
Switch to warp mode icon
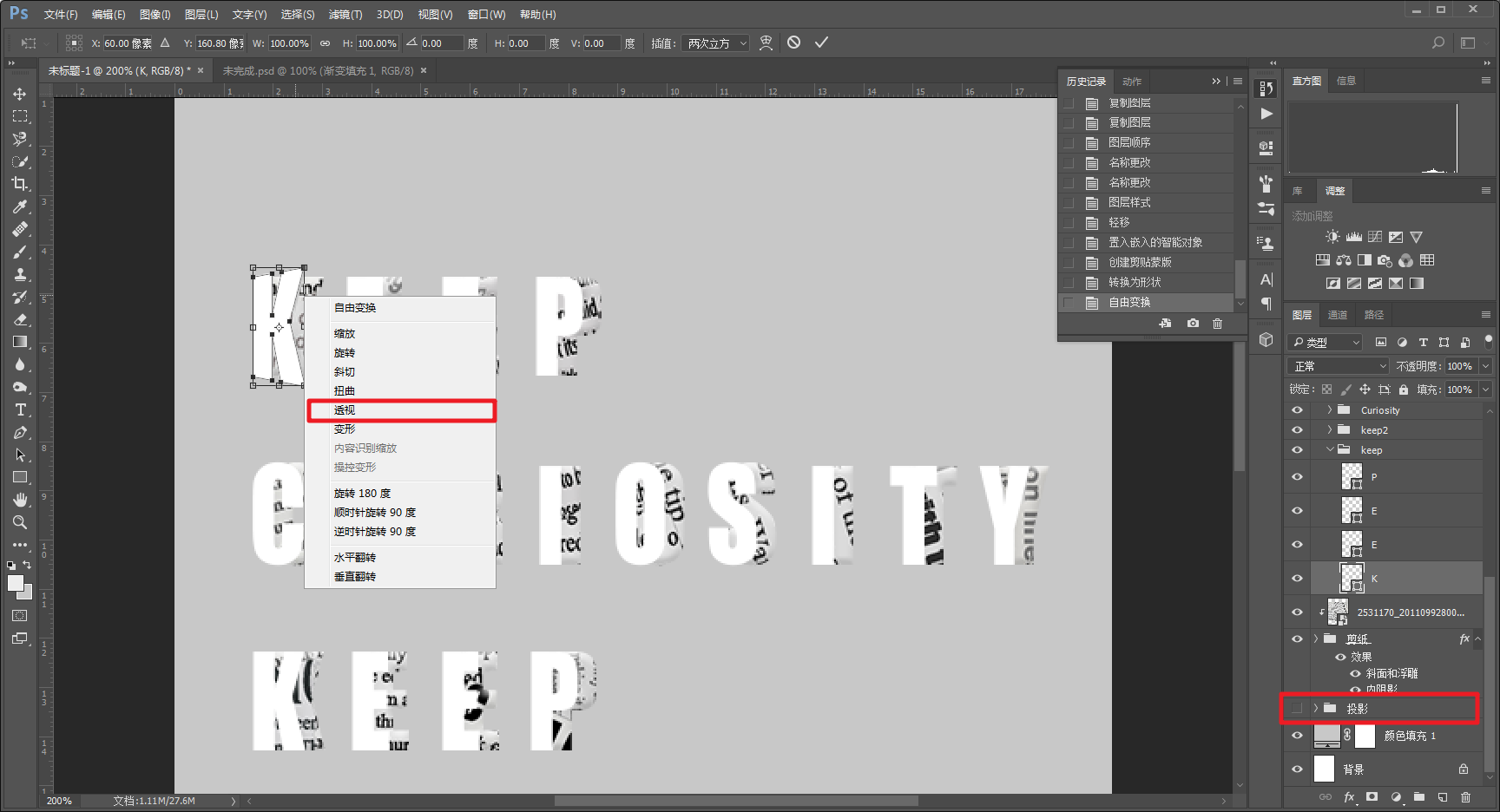[x=766, y=43]
